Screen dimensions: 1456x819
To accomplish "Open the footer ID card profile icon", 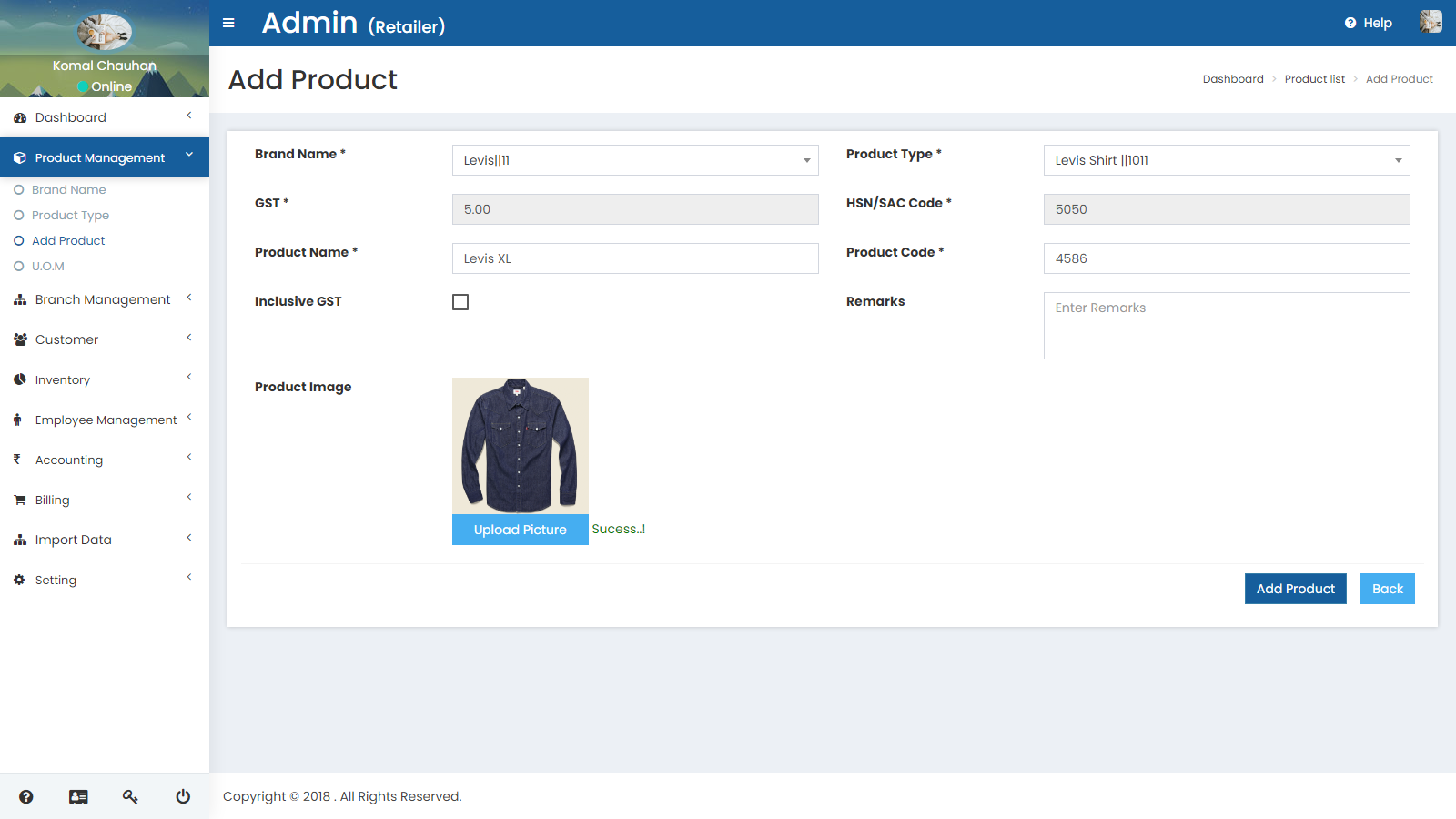I will pos(78,796).
